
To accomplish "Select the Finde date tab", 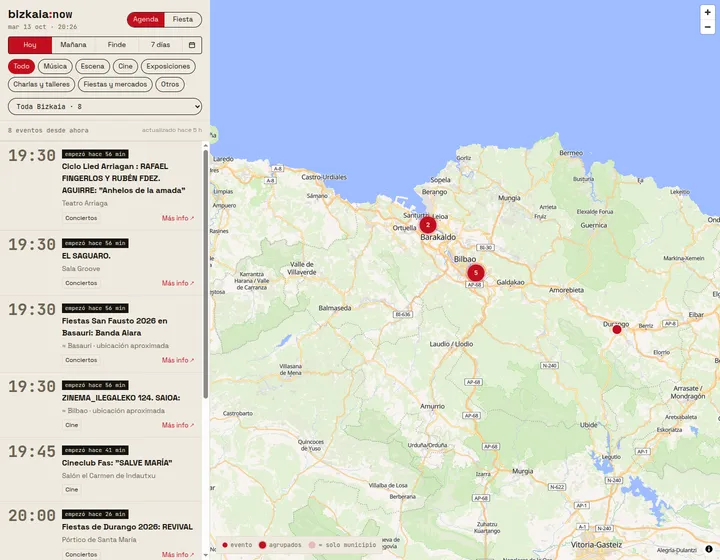I will point(117,45).
